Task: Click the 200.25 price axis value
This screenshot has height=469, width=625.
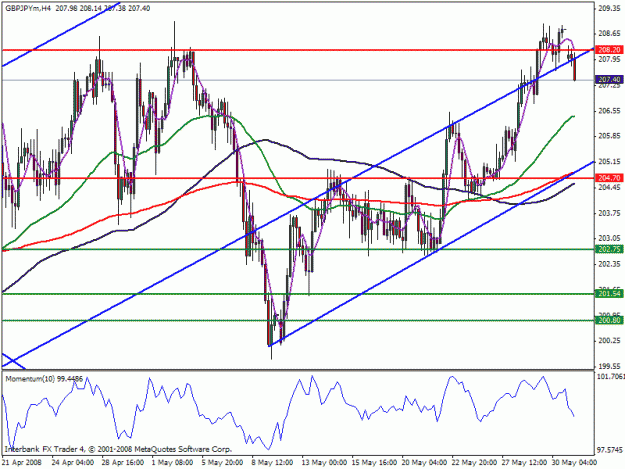Action: [609, 341]
